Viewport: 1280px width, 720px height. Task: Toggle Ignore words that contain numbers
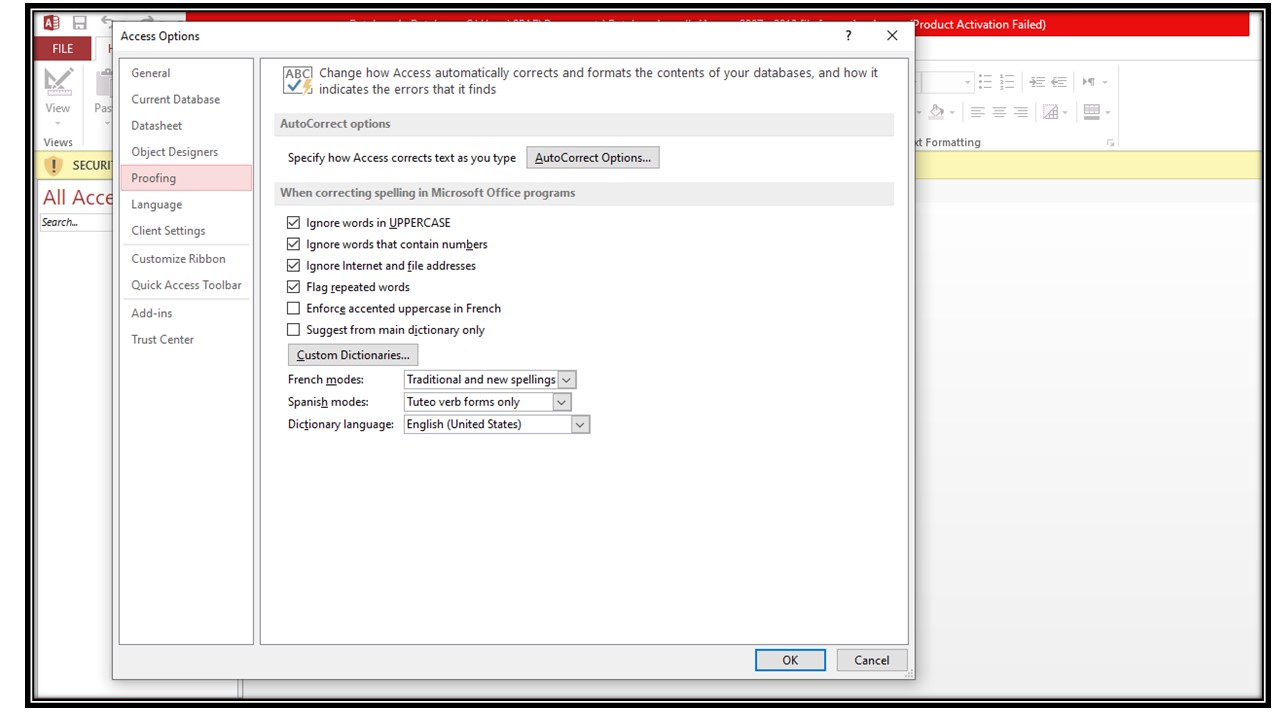293,244
